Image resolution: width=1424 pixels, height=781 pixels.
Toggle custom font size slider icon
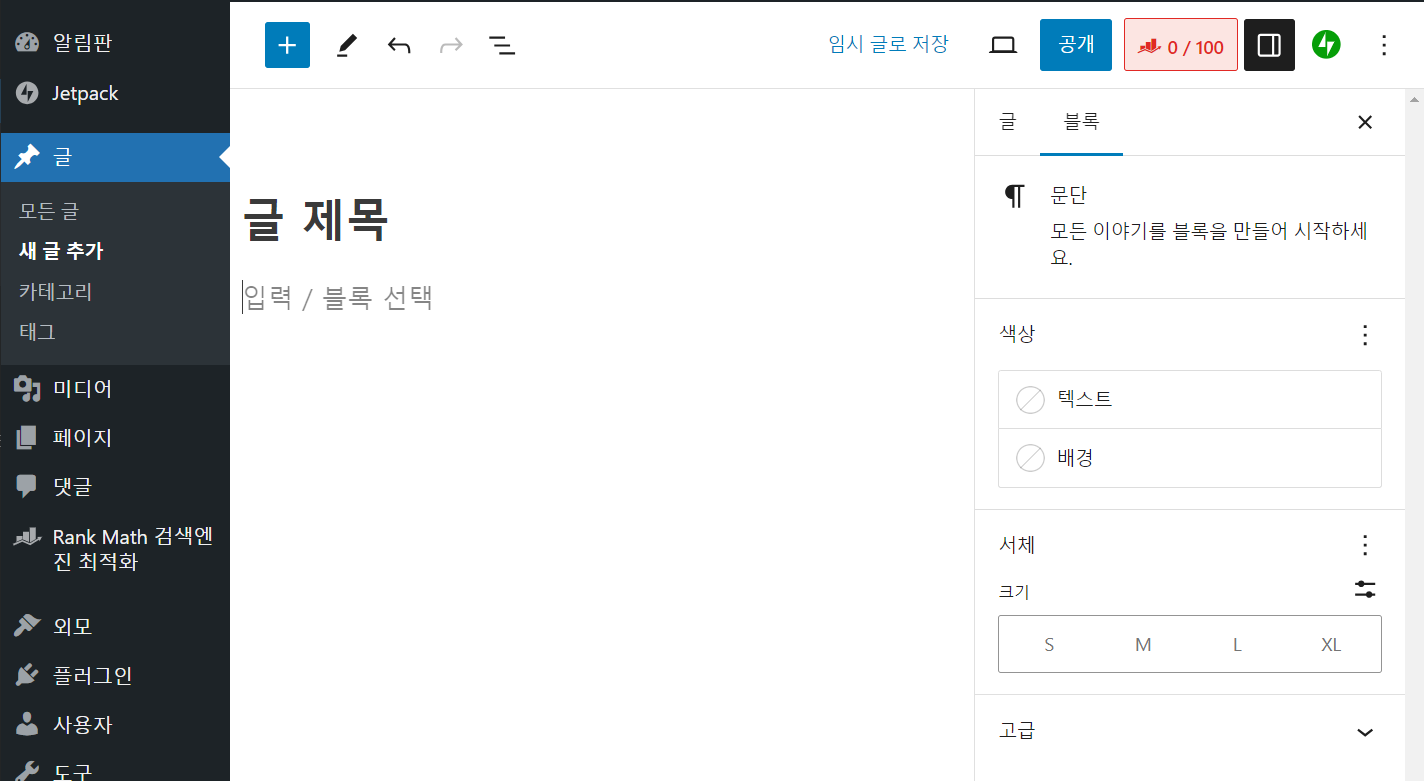[x=1365, y=590]
